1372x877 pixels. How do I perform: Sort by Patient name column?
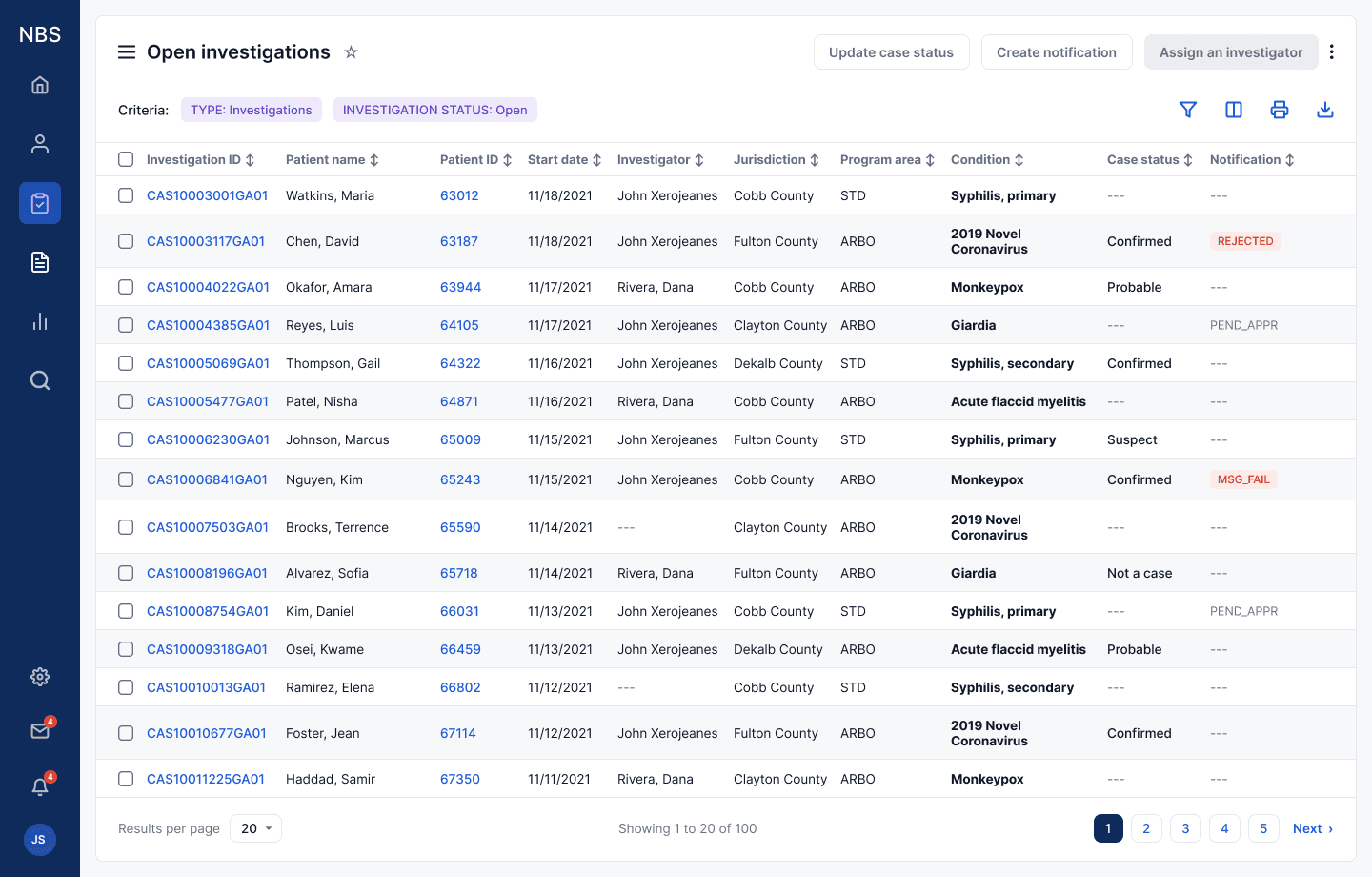333,160
